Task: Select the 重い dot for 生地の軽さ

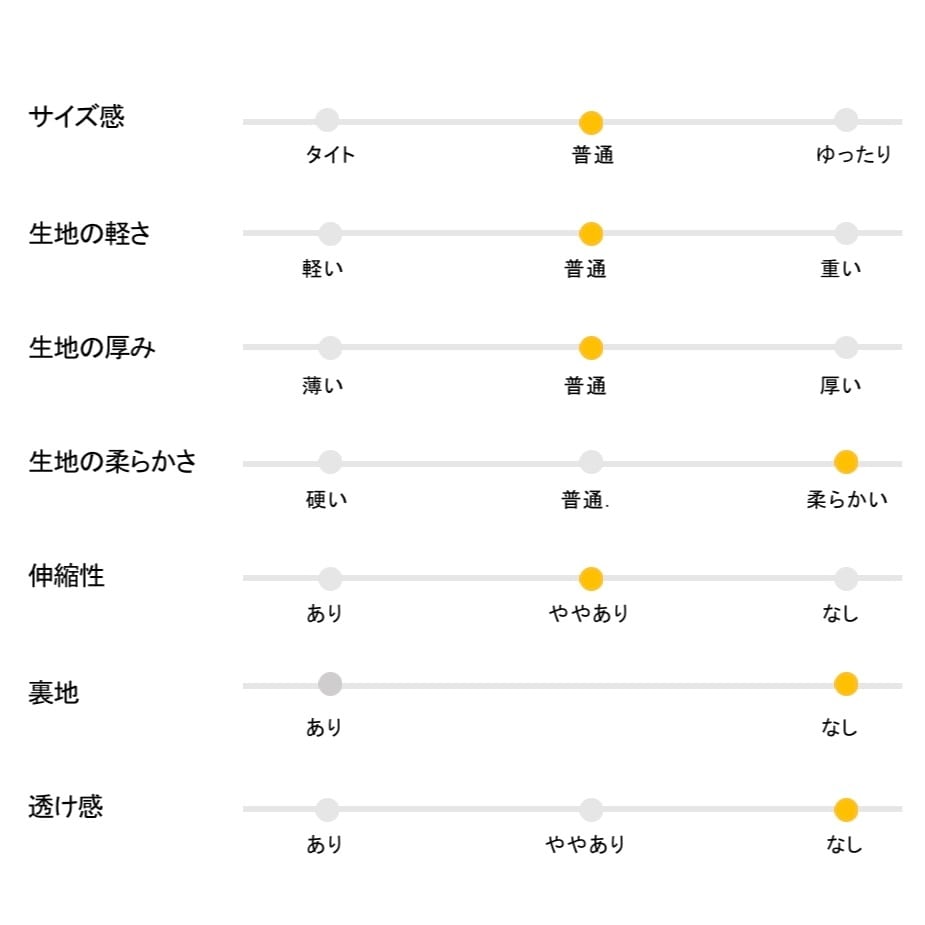Action: click(x=846, y=234)
